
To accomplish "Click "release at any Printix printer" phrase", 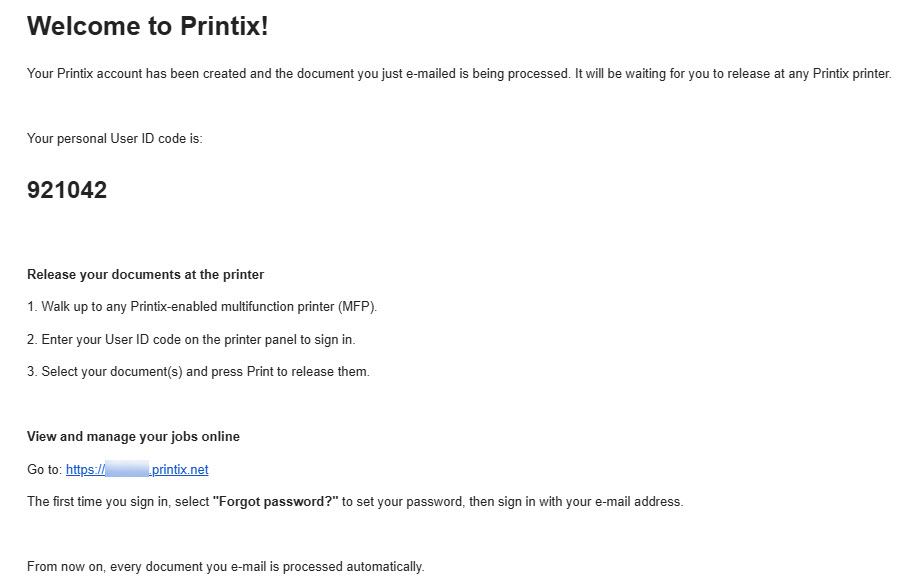I will click(809, 74).
